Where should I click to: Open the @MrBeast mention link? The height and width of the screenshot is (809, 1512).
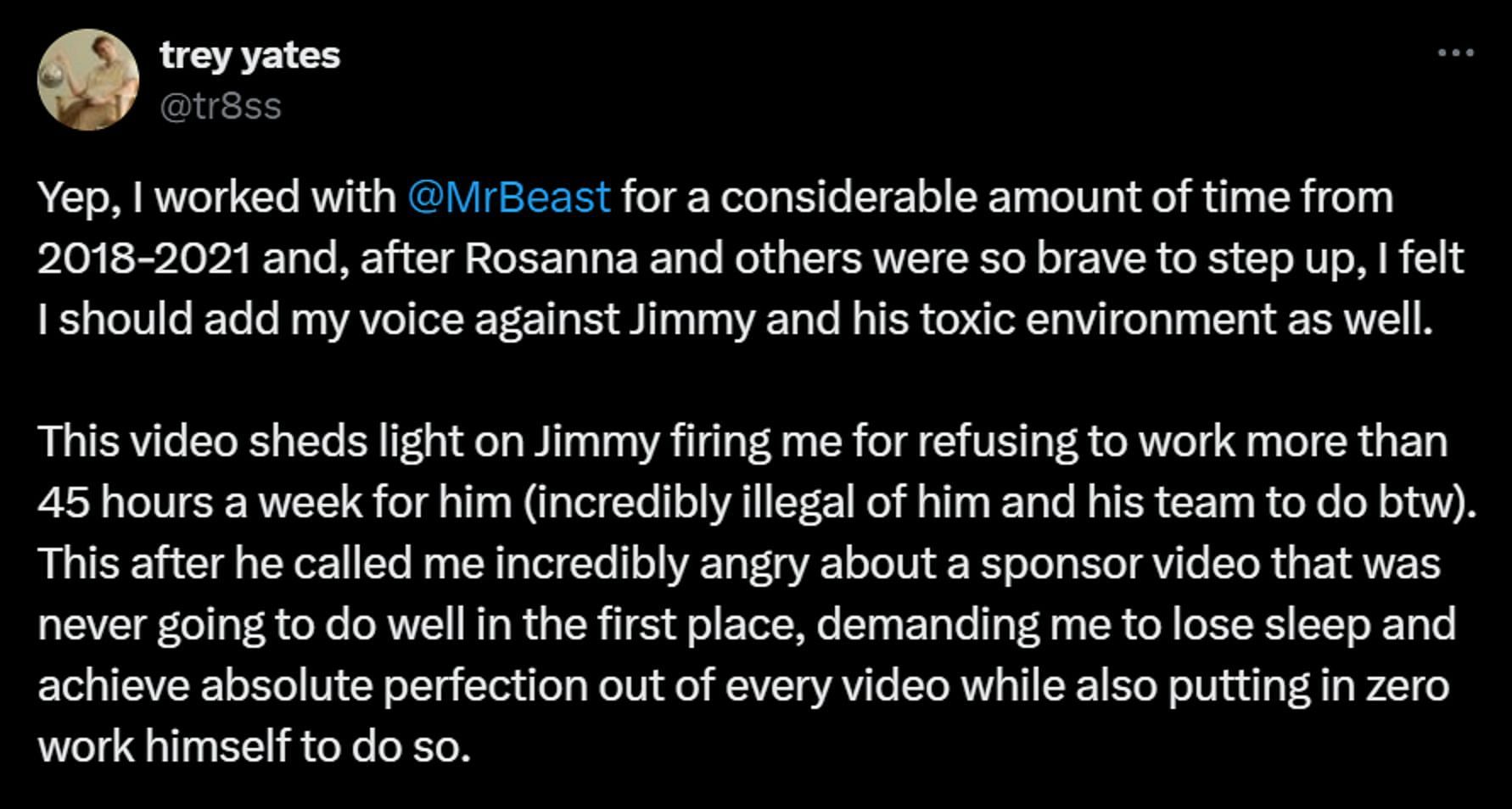(509, 198)
